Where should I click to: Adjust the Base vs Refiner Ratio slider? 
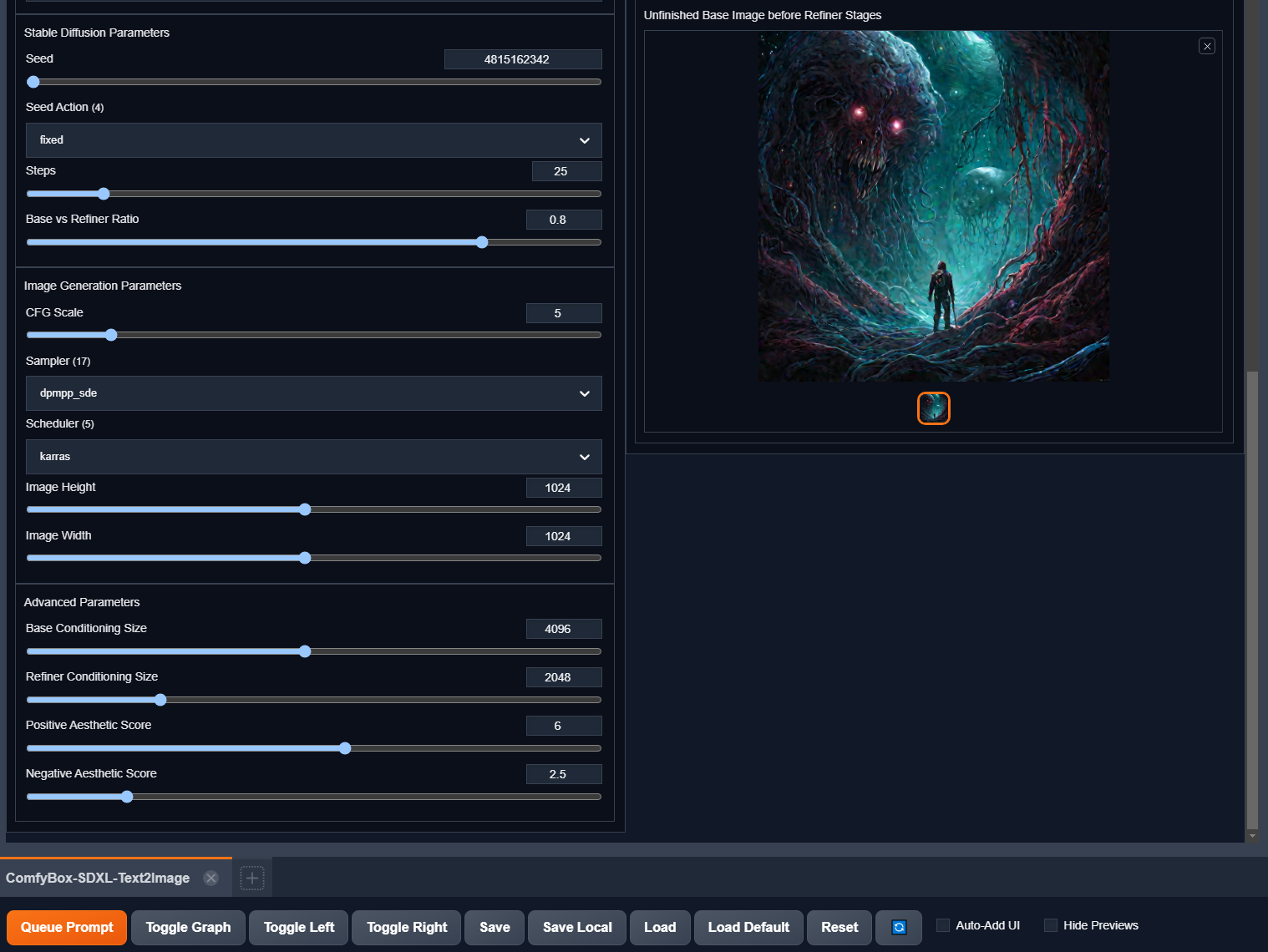tap(314, 242)
